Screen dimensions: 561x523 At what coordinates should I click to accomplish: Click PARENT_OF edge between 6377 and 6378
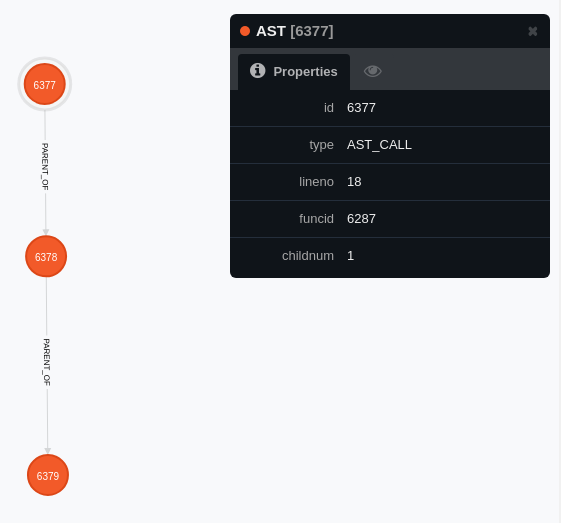[x=45, y=166]
